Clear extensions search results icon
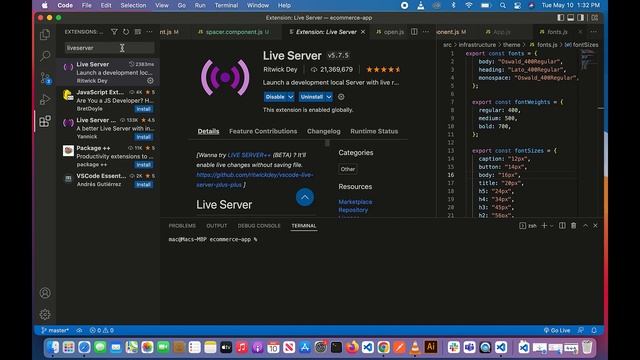The height and width of the screenshot is (360, 640). coord(138,32)
